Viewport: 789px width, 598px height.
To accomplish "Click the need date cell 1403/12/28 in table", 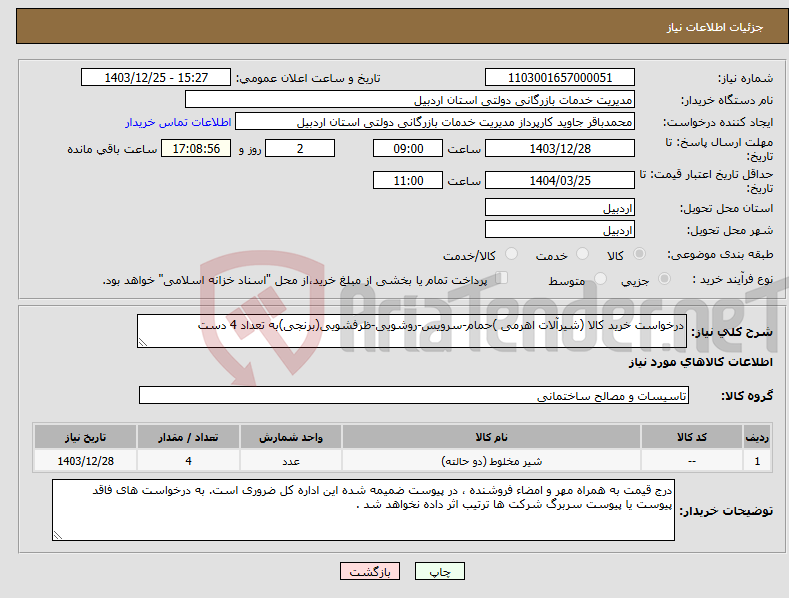I will pos(86,461).
